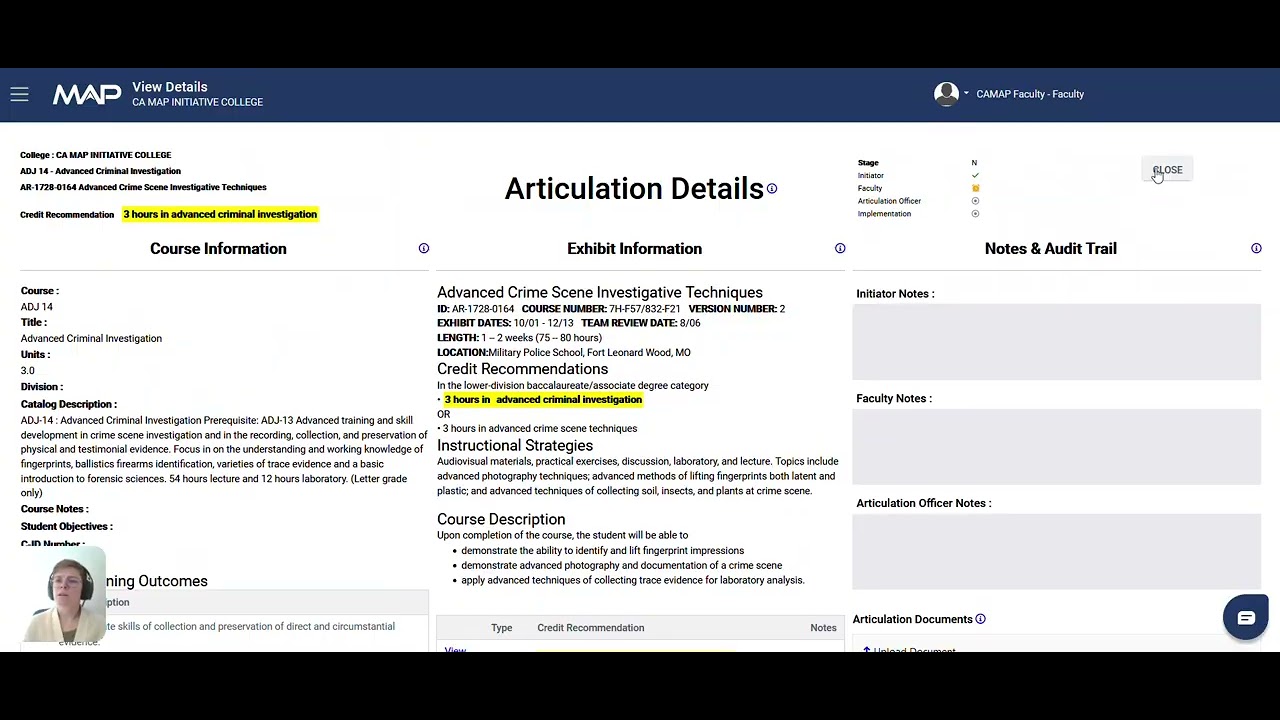The image size is (1280, 720).
Task: Click the Notes column header
Action: [823, 628]
